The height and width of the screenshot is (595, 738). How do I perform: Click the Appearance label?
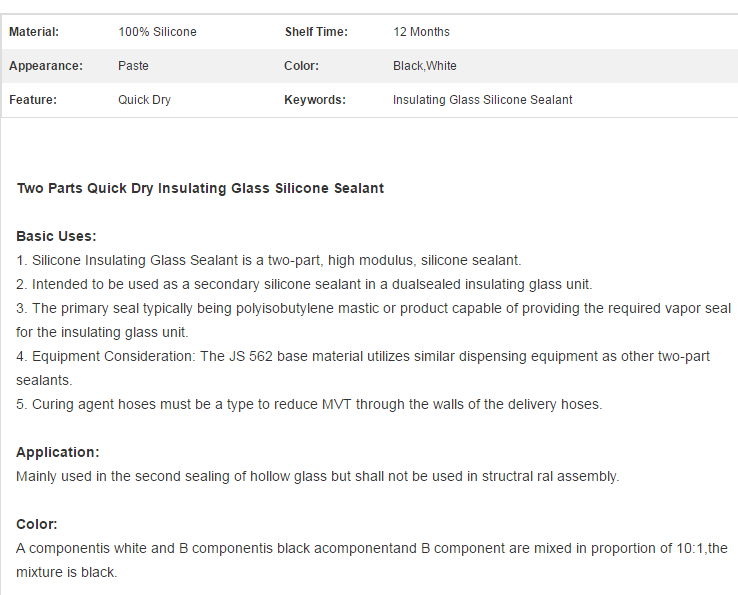click(x=46, y=66)
